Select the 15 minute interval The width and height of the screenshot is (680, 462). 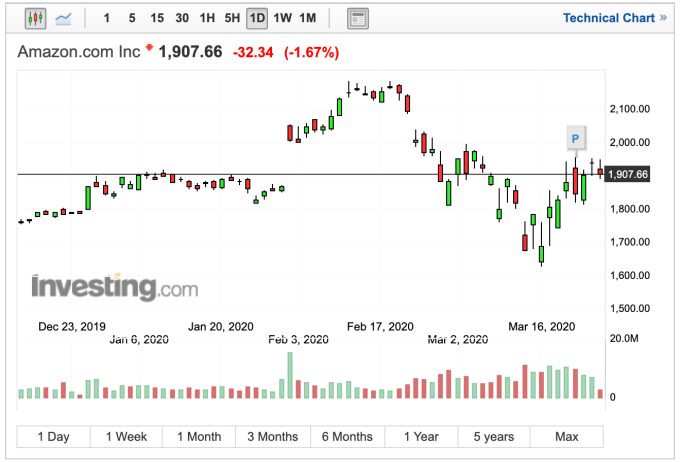157,18
